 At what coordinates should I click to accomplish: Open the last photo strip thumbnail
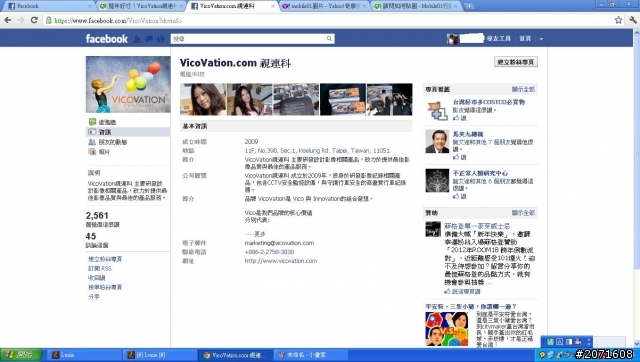[389, 100]
